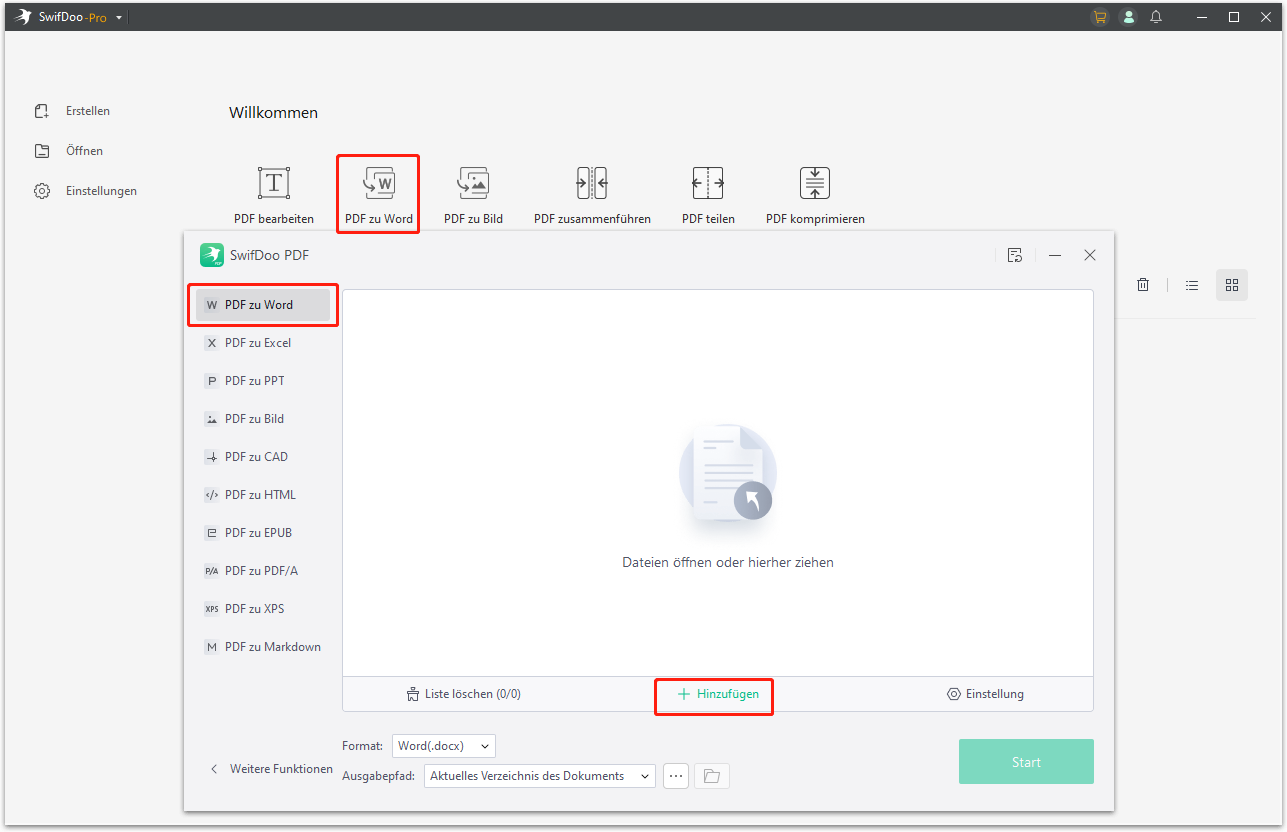Open the output folder icon
Screen dimensions: 1287x832
pos(711,776)
